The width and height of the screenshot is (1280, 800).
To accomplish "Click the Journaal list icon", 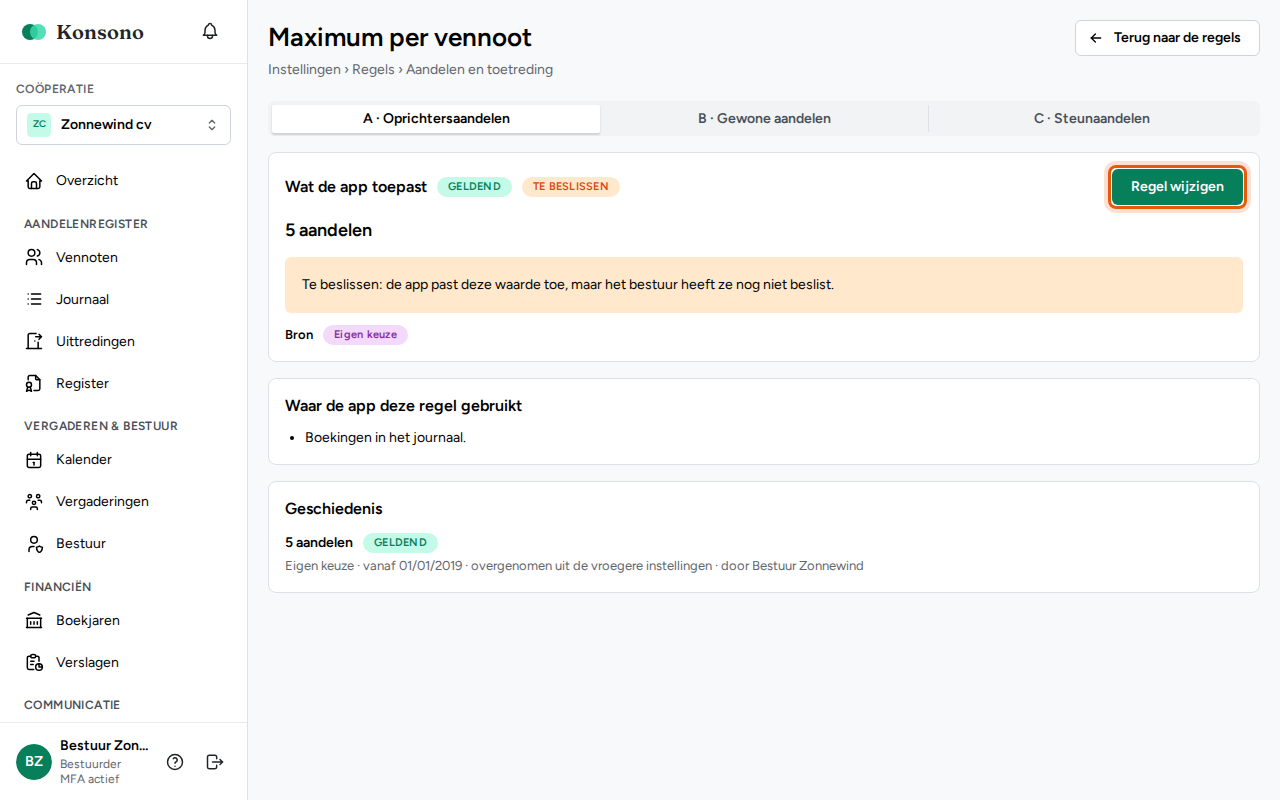I will (x=34, y=300).
